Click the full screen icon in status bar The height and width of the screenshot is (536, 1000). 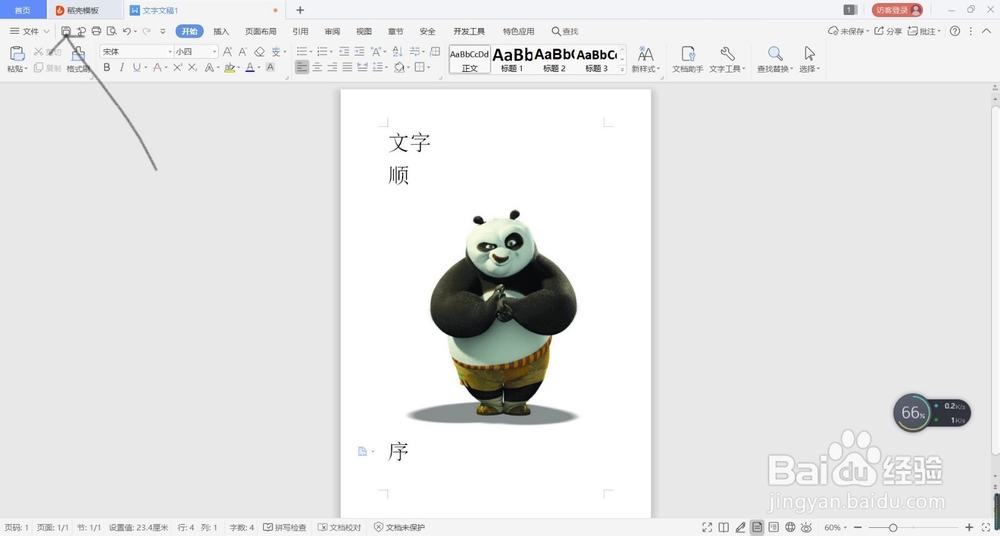click(707, 527)
